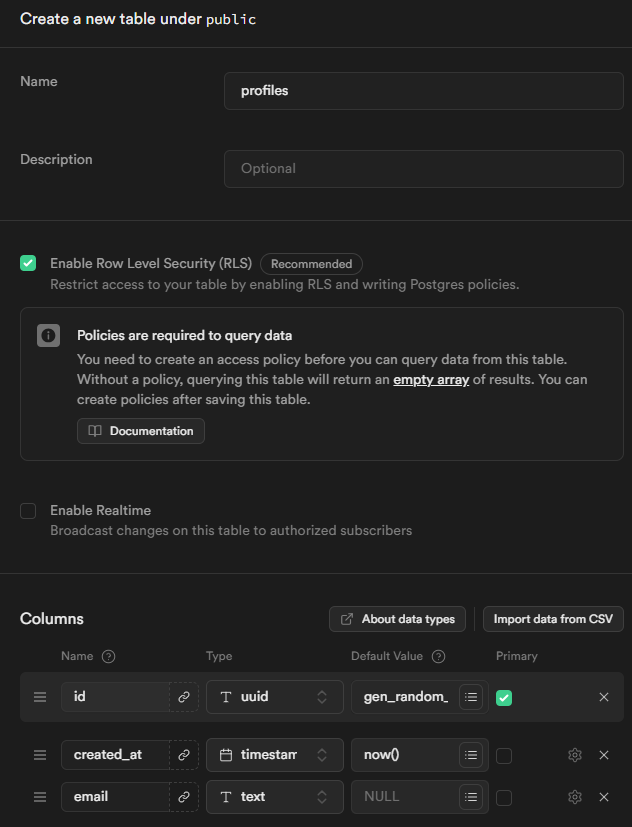
Task: Grab the drag handle of id row
Action: point(40,697)
